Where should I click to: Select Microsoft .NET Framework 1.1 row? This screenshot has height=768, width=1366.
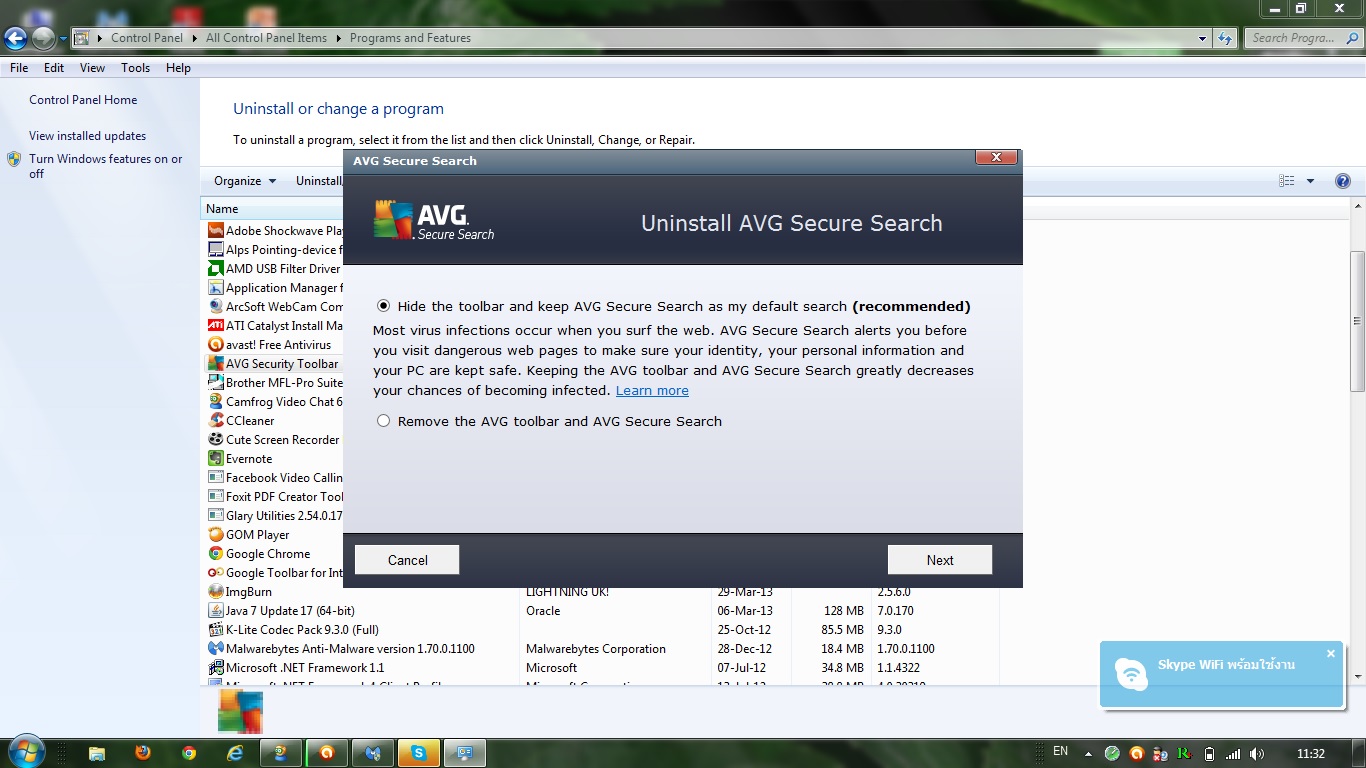pyautogui.click(x=601, y=668)
